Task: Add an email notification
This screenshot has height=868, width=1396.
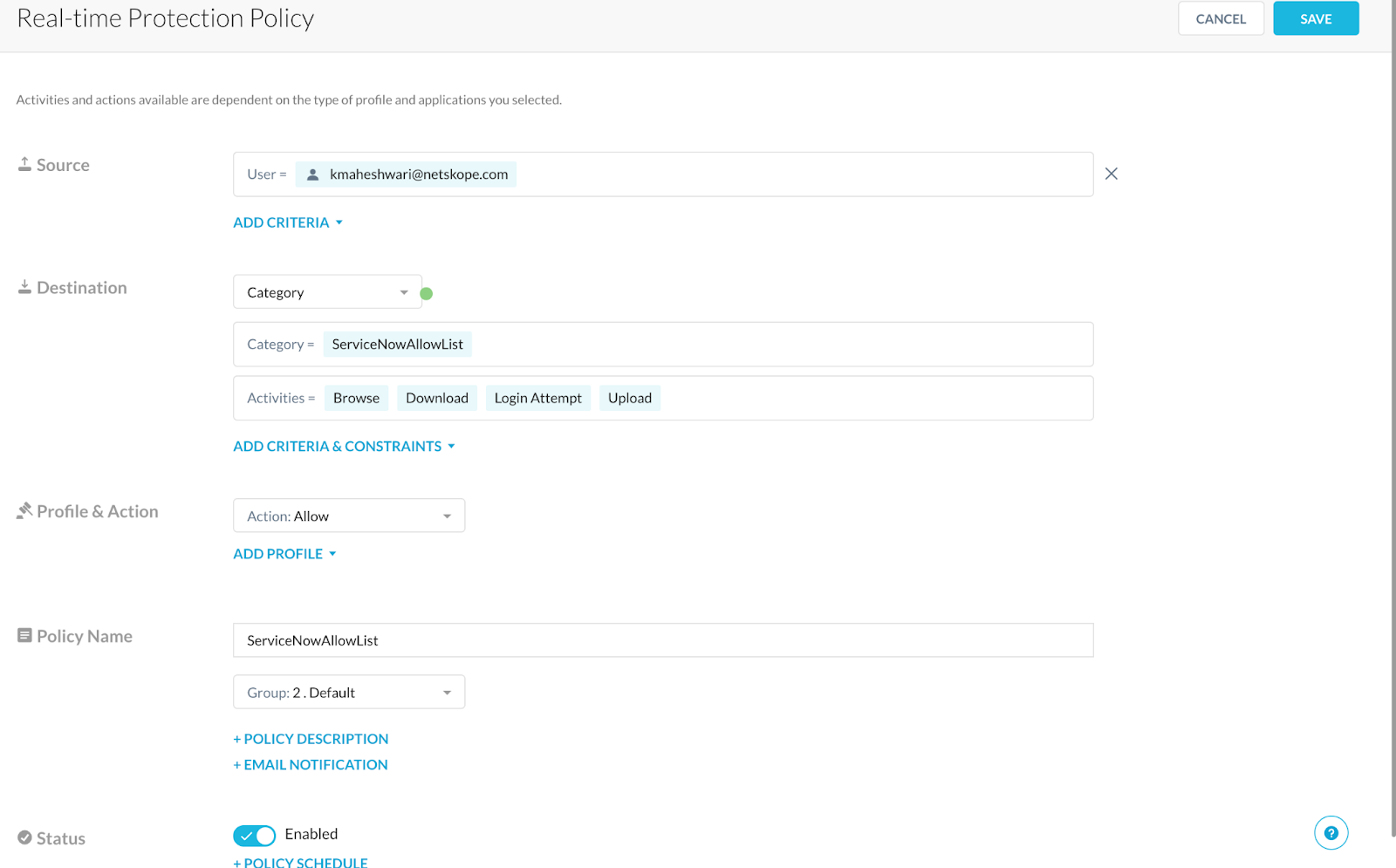Action: [311, 765]
